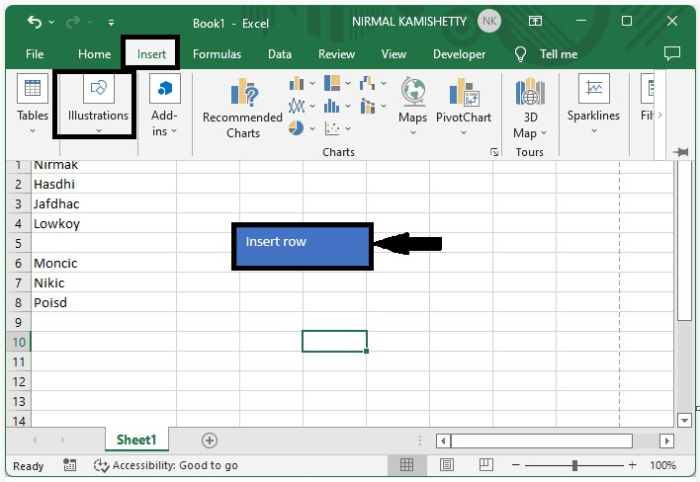
Task: Insert a waterfall or stock chart
Action: click(x=372, y=83)
